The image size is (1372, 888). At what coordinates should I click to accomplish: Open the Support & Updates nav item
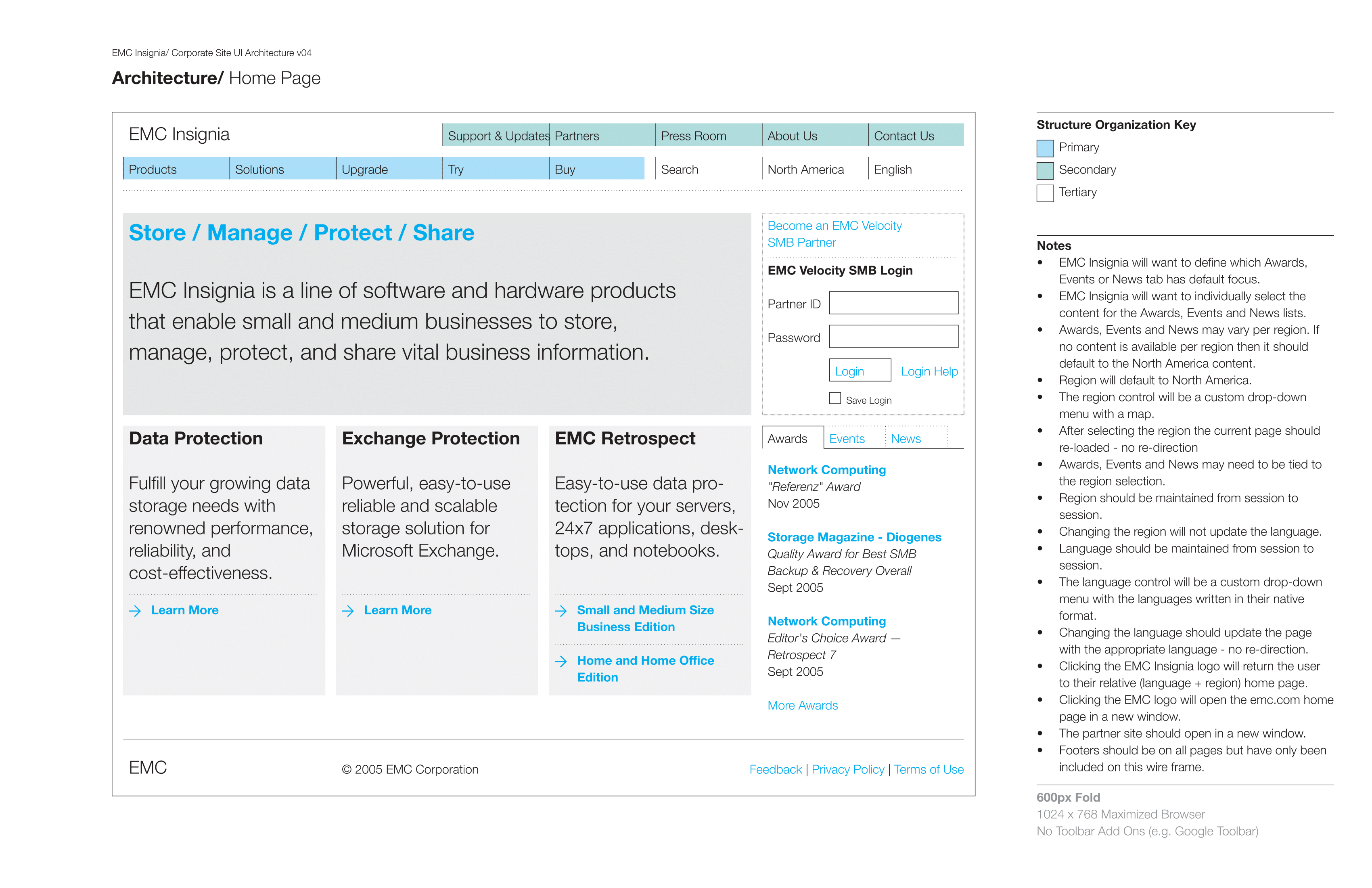pyautogui.click(x=496, y=135)
